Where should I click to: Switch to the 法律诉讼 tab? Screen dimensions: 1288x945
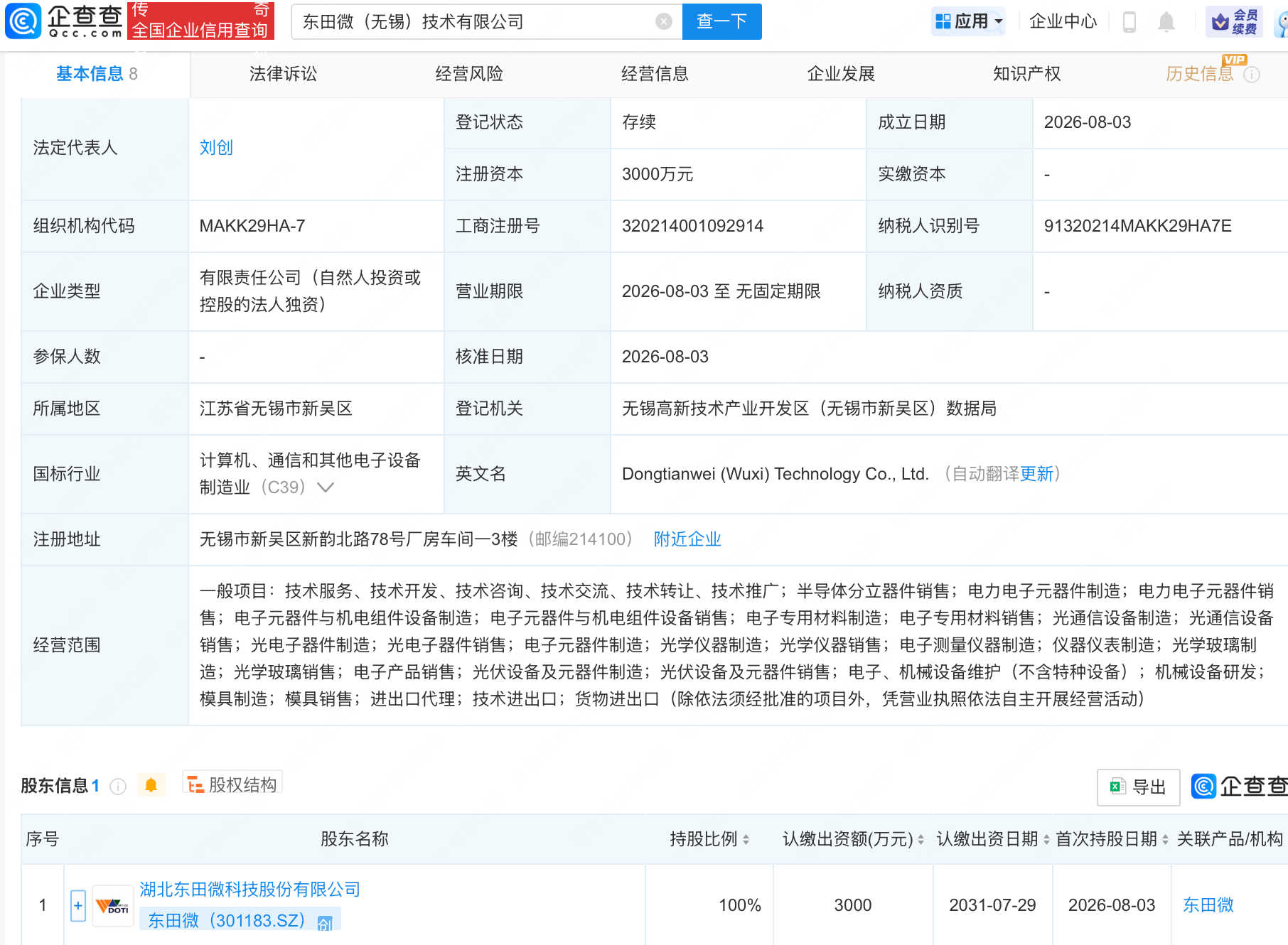[x=283, y=74]
